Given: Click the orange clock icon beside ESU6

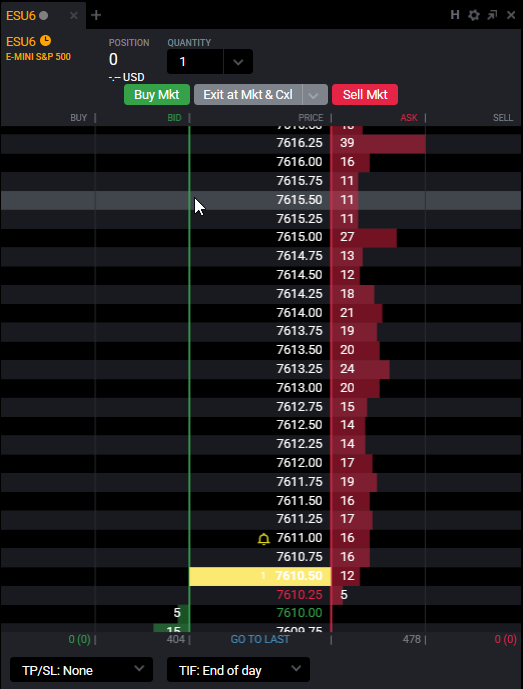Looking at the screenshot, I should pyautogui.click(x=45, y=41).
